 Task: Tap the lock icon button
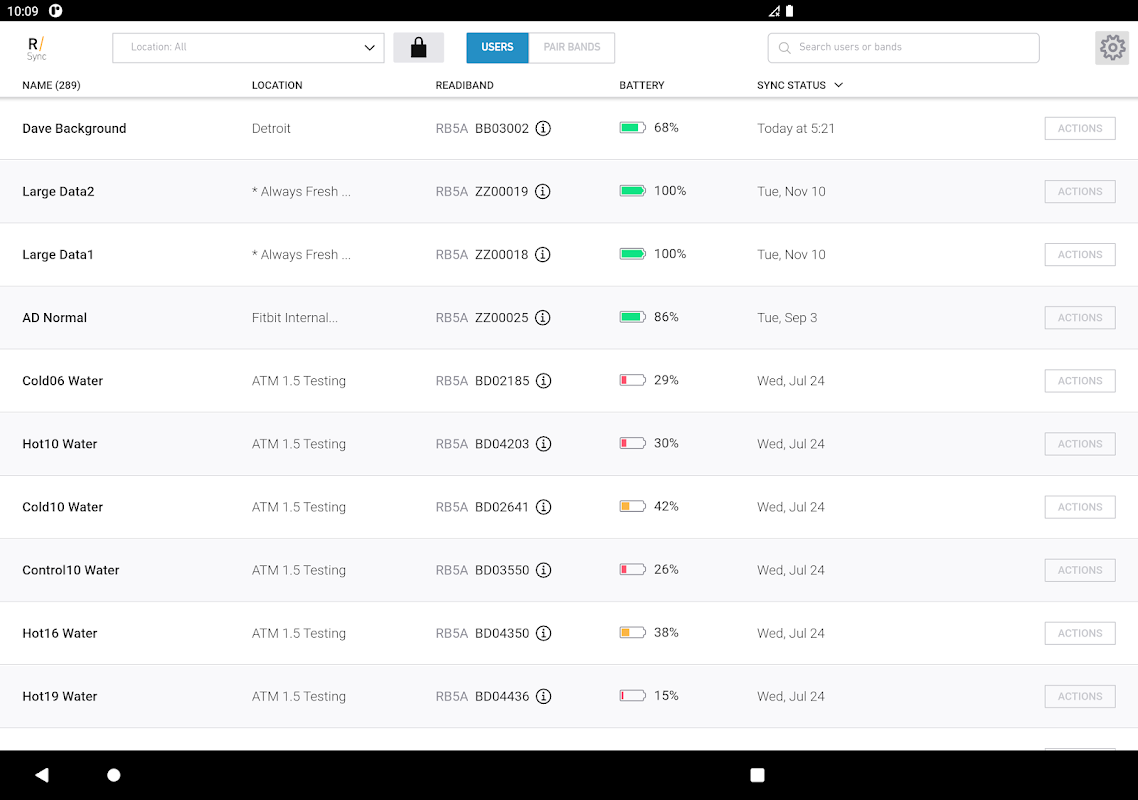[419, 48]
